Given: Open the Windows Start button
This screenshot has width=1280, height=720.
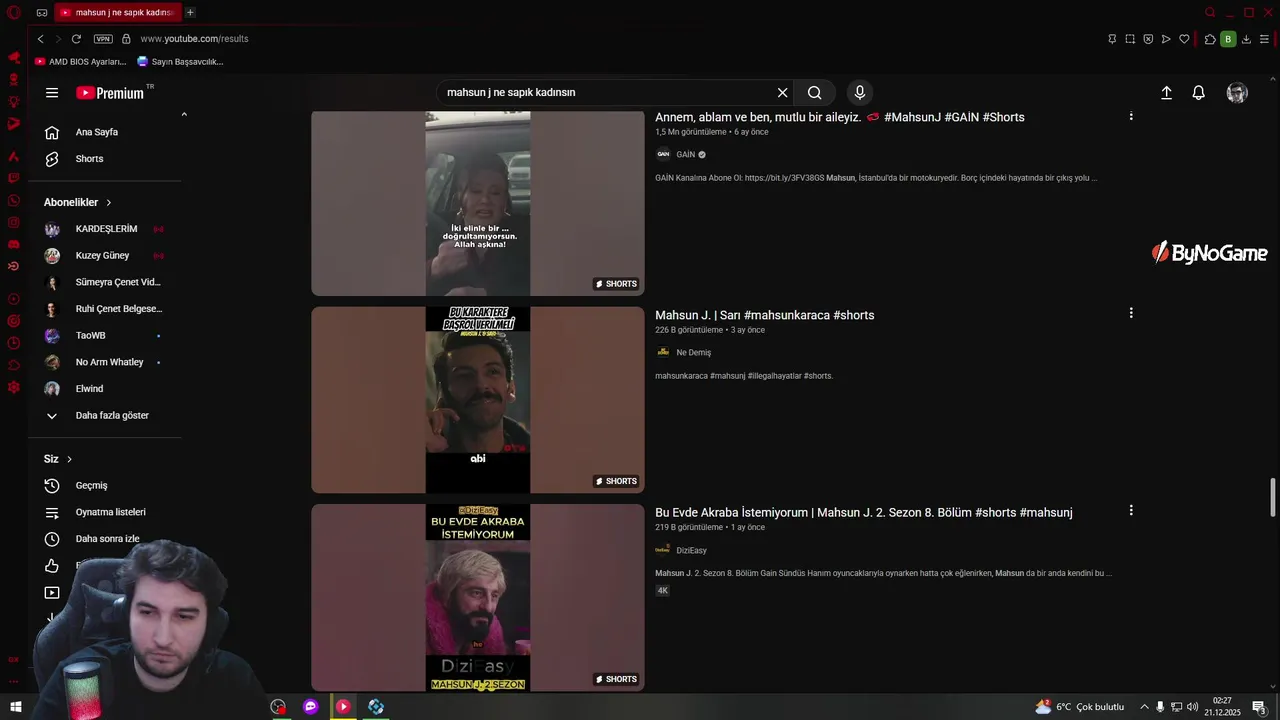Looking at the screenshot, I should (16, 707).
